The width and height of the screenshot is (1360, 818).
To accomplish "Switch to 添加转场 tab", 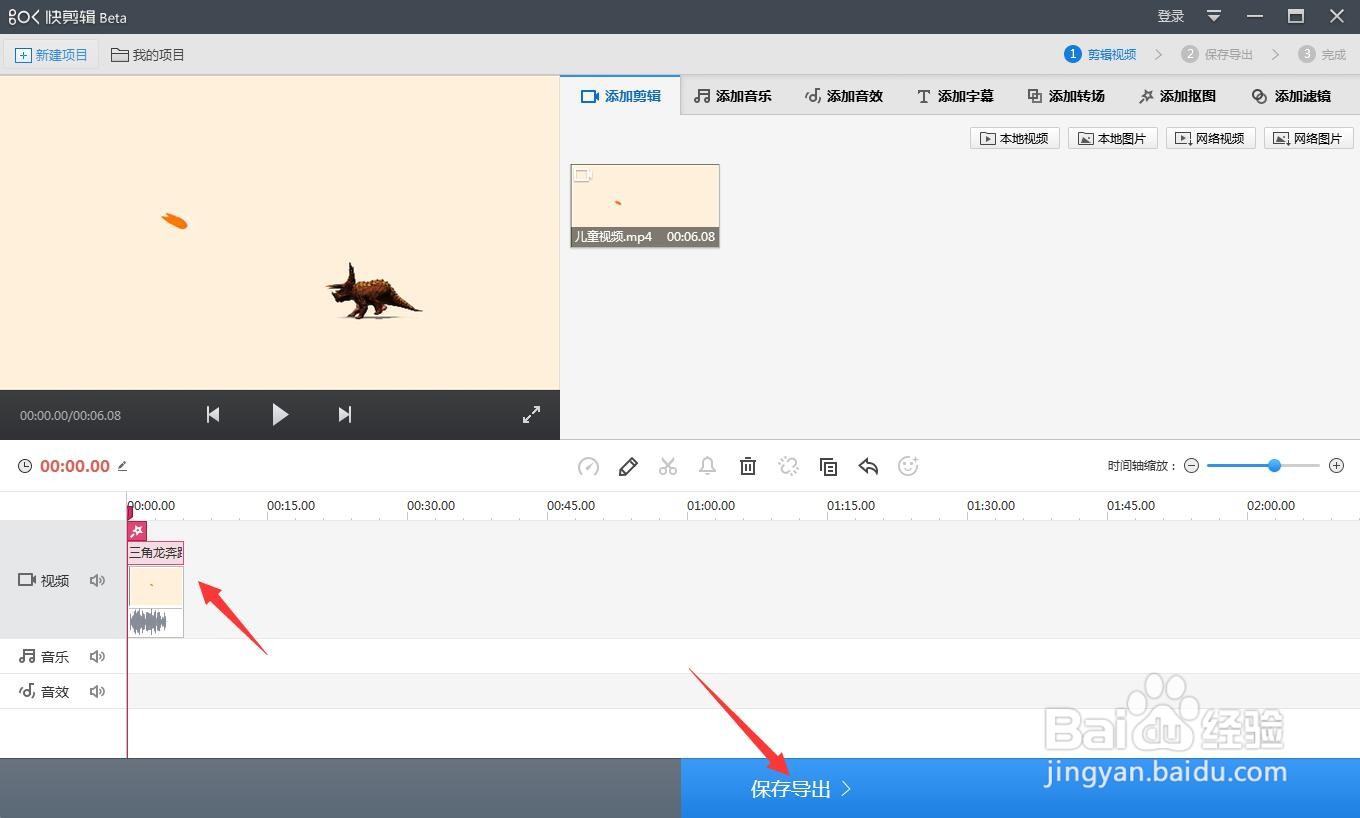I will tap(1066, 96).
